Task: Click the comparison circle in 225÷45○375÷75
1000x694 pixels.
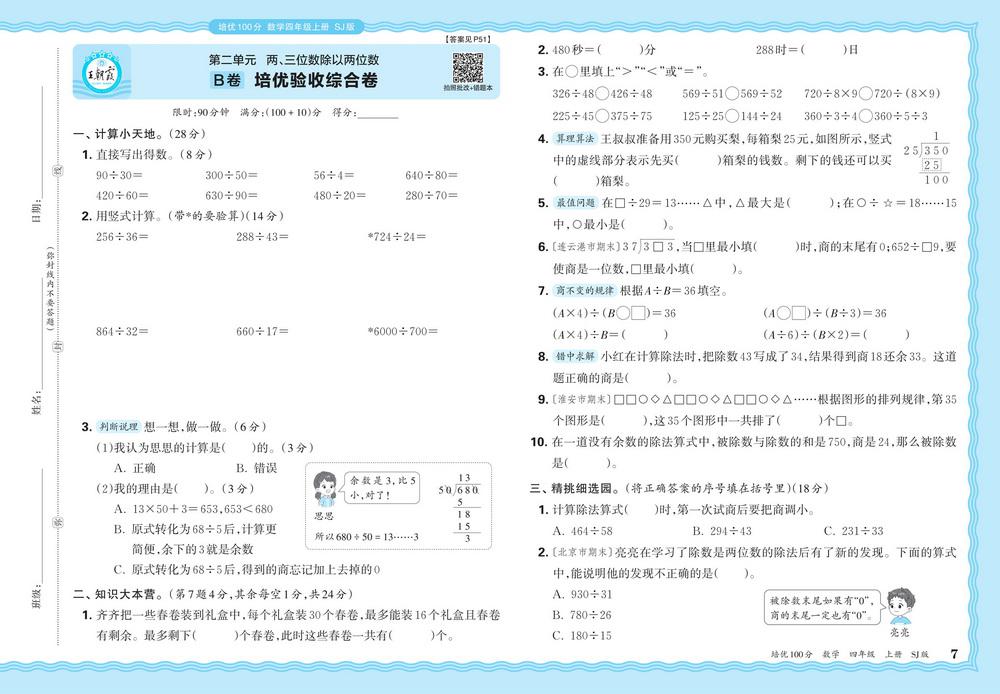Action: coord(602,116)
